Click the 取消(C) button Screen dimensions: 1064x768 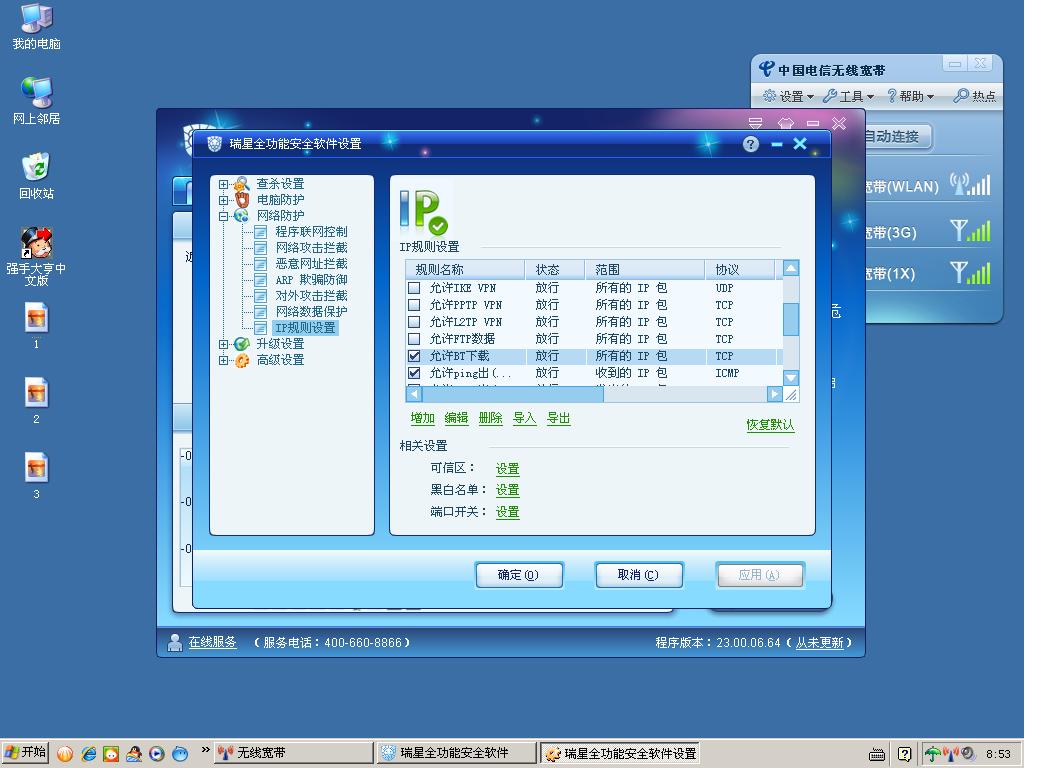click(638, 575)
